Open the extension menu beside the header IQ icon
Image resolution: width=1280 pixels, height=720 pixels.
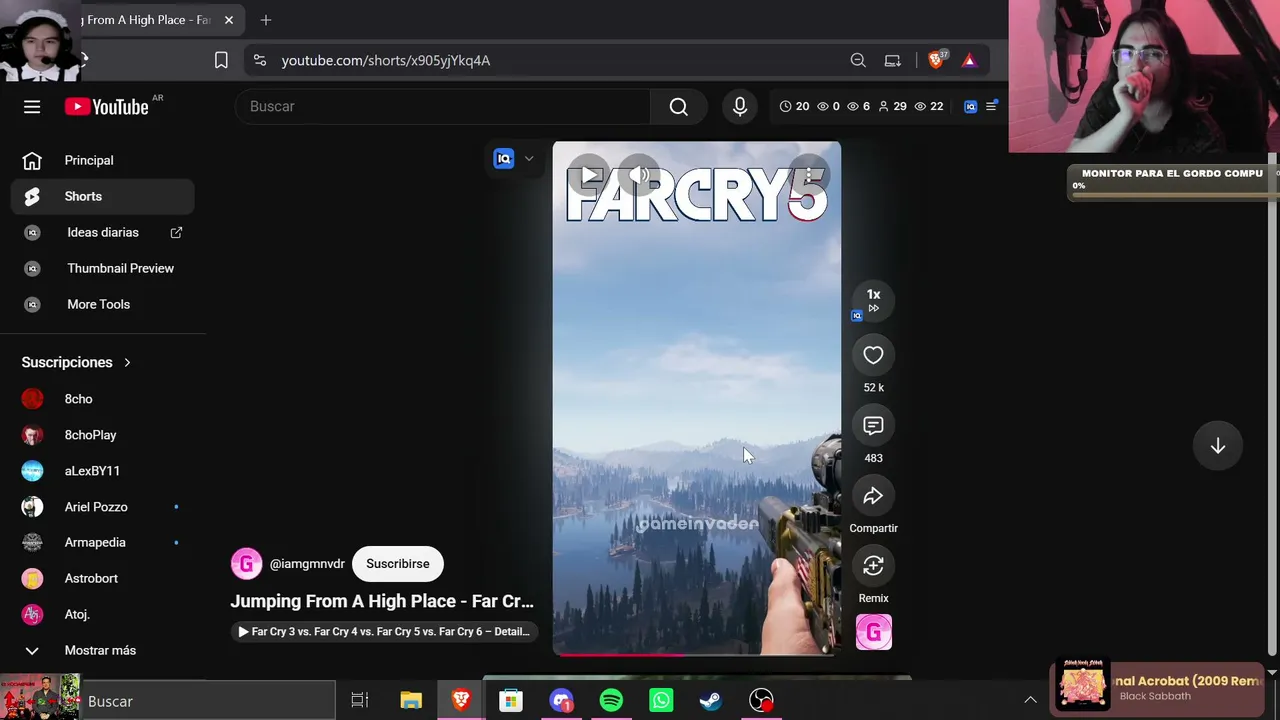(991, 106)
